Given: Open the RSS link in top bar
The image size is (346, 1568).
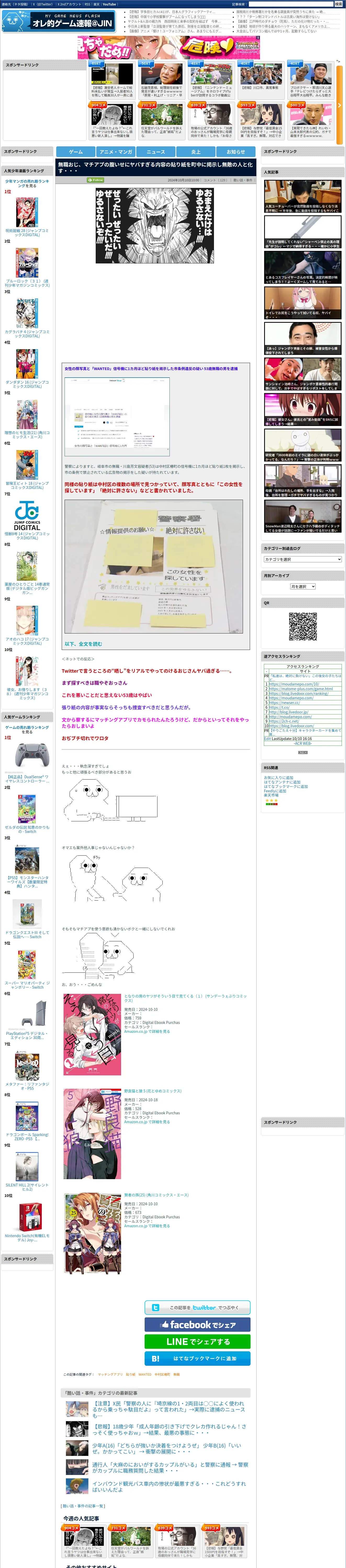Looking at the screenshot, I should [x=87, y=4].
